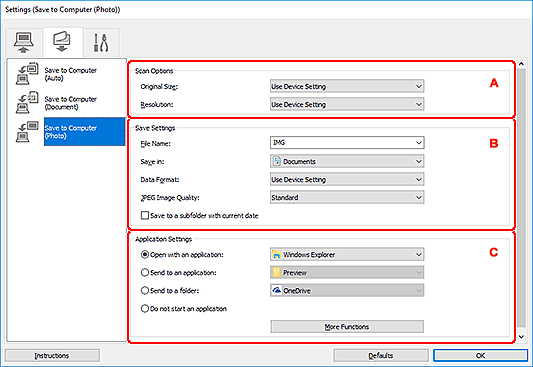533x367 pixels.
Task: Open the JPEG Image Quality dropdown
Action: coord(347,197)
